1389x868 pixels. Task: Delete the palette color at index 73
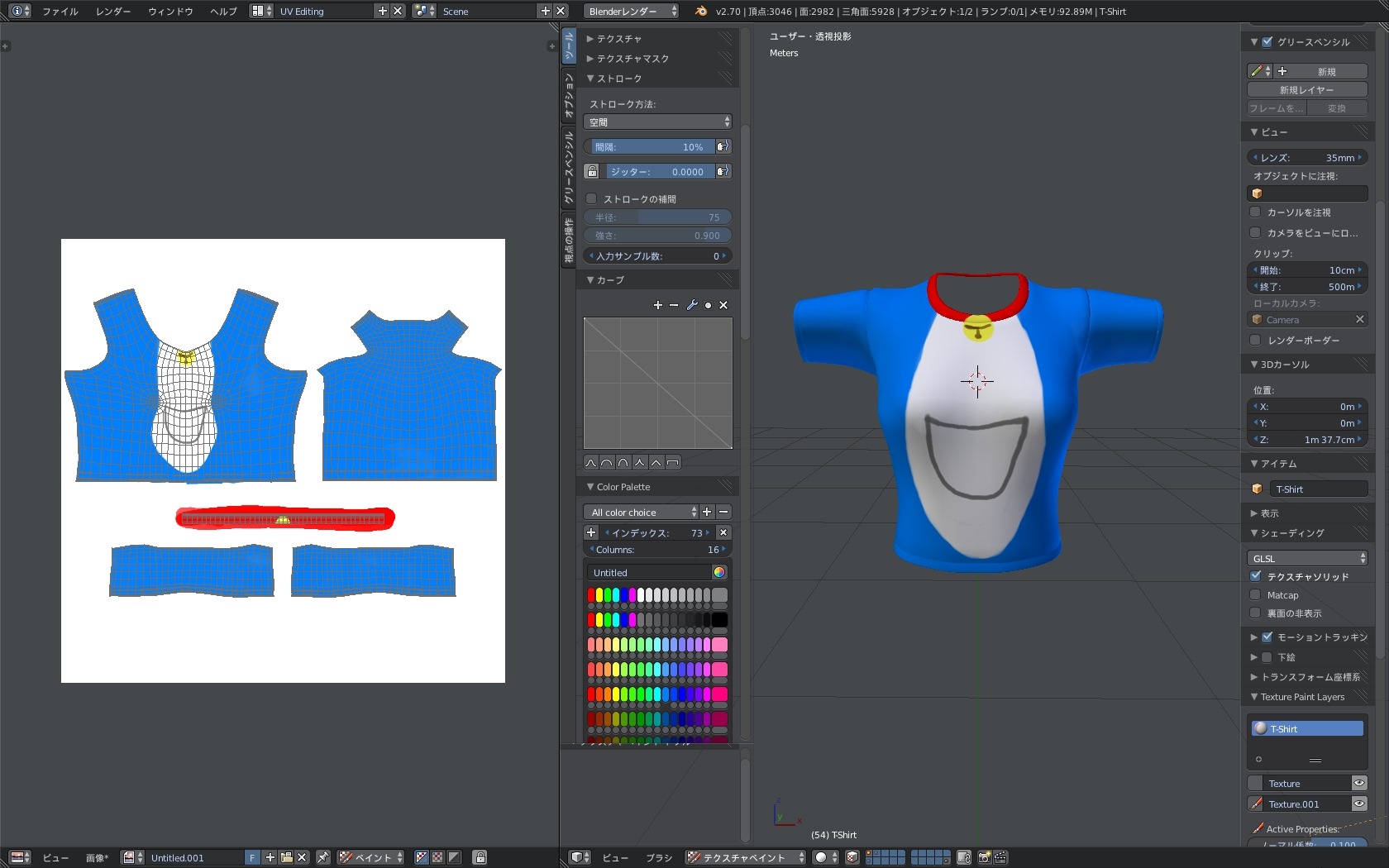(x=723, y=533)
